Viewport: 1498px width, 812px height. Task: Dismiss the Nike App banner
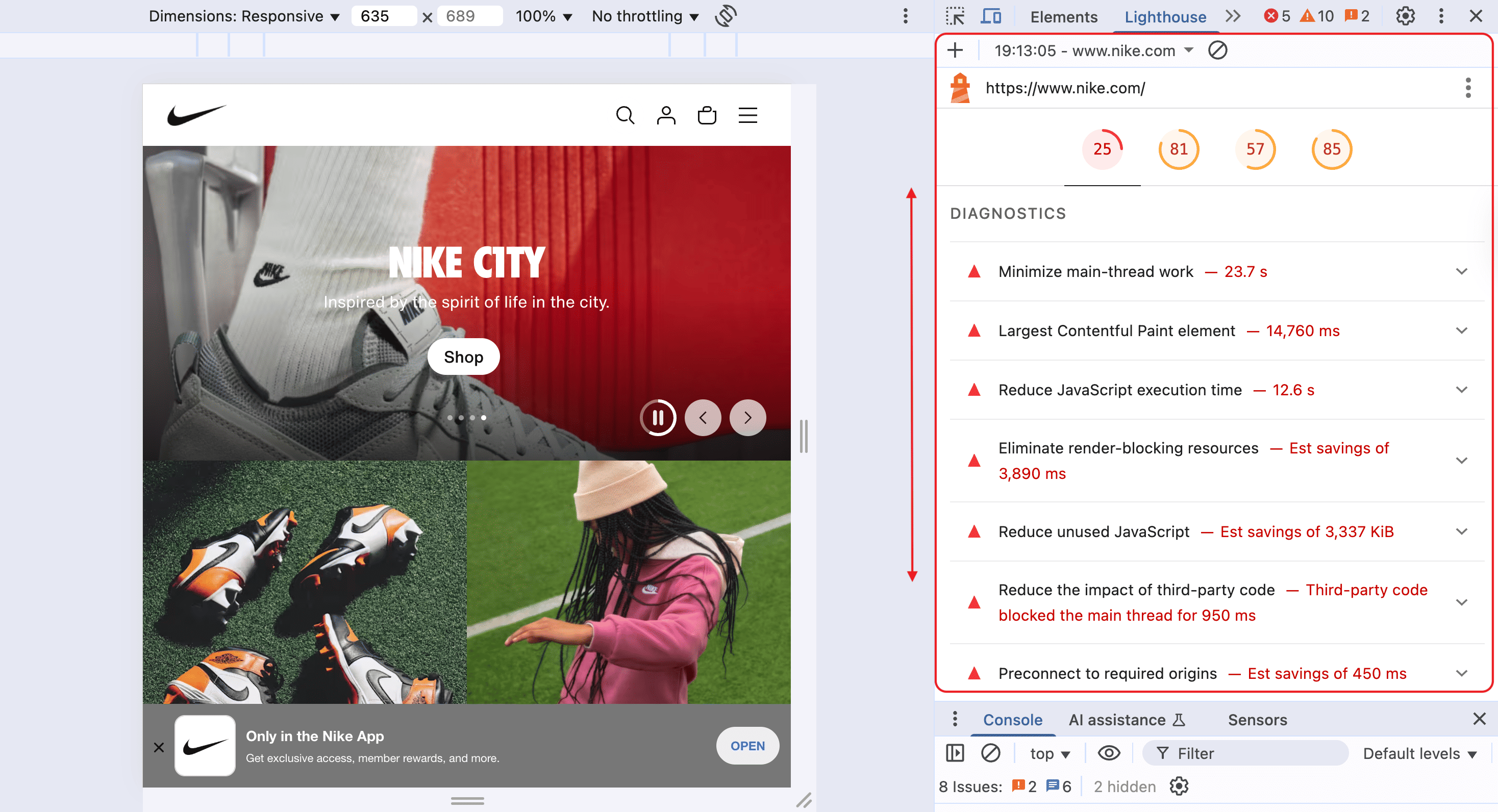[159, 747]
